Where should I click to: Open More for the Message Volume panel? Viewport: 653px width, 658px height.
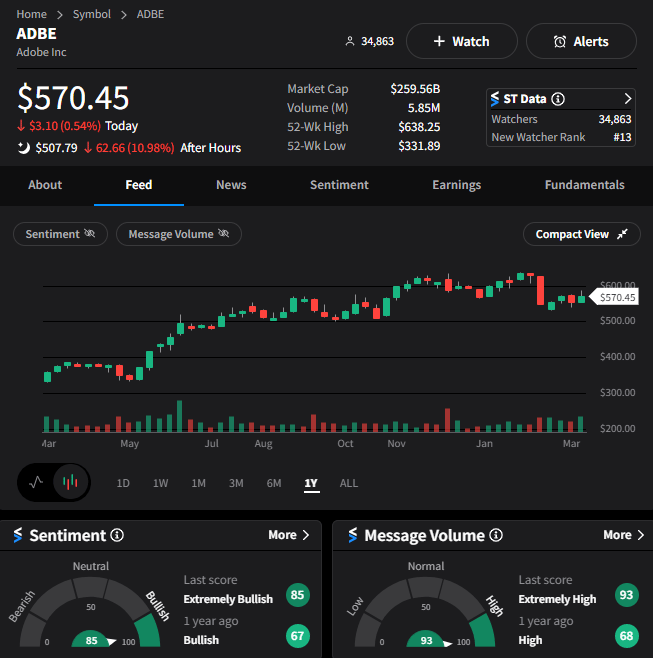(624, 535)
